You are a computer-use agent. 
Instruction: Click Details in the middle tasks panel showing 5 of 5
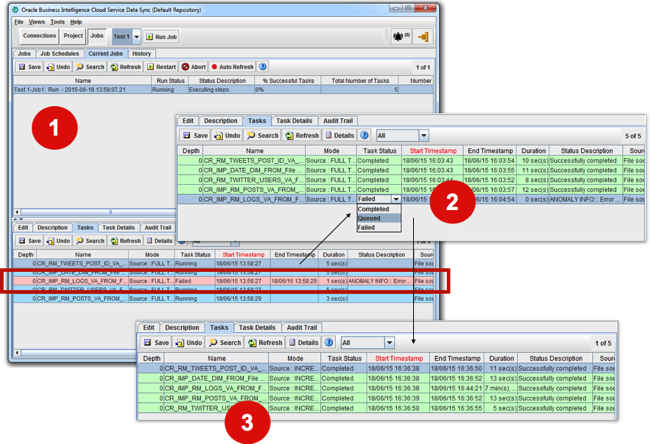[x=340, y=136]
